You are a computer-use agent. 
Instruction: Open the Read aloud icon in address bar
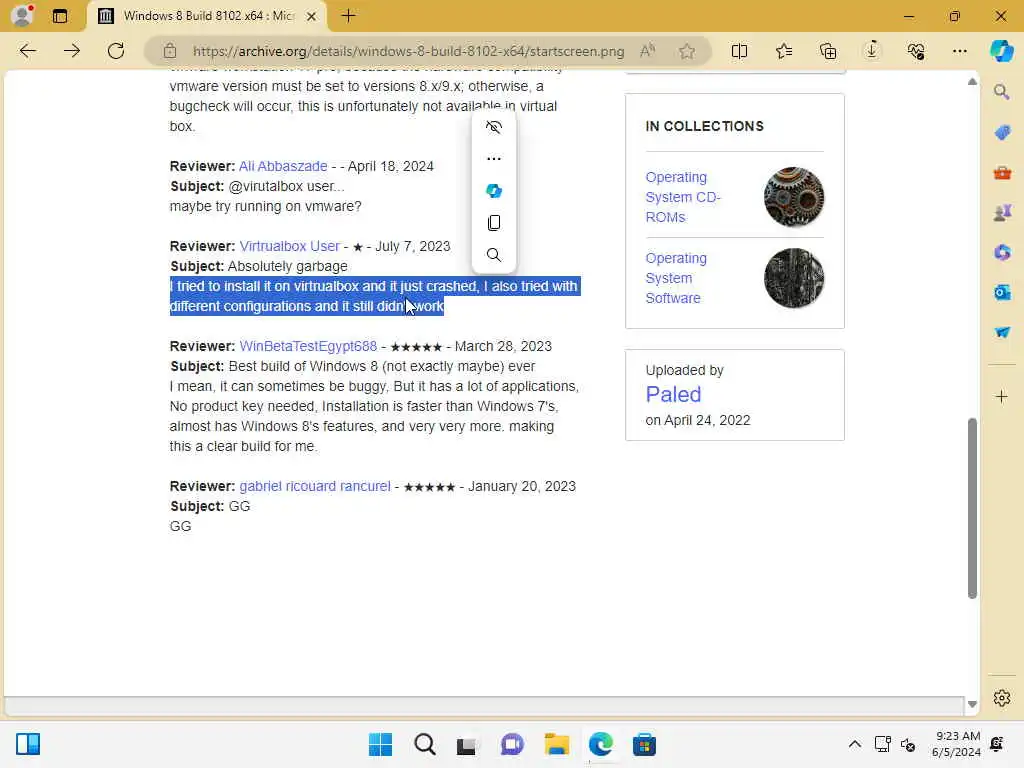coord(647,51)
